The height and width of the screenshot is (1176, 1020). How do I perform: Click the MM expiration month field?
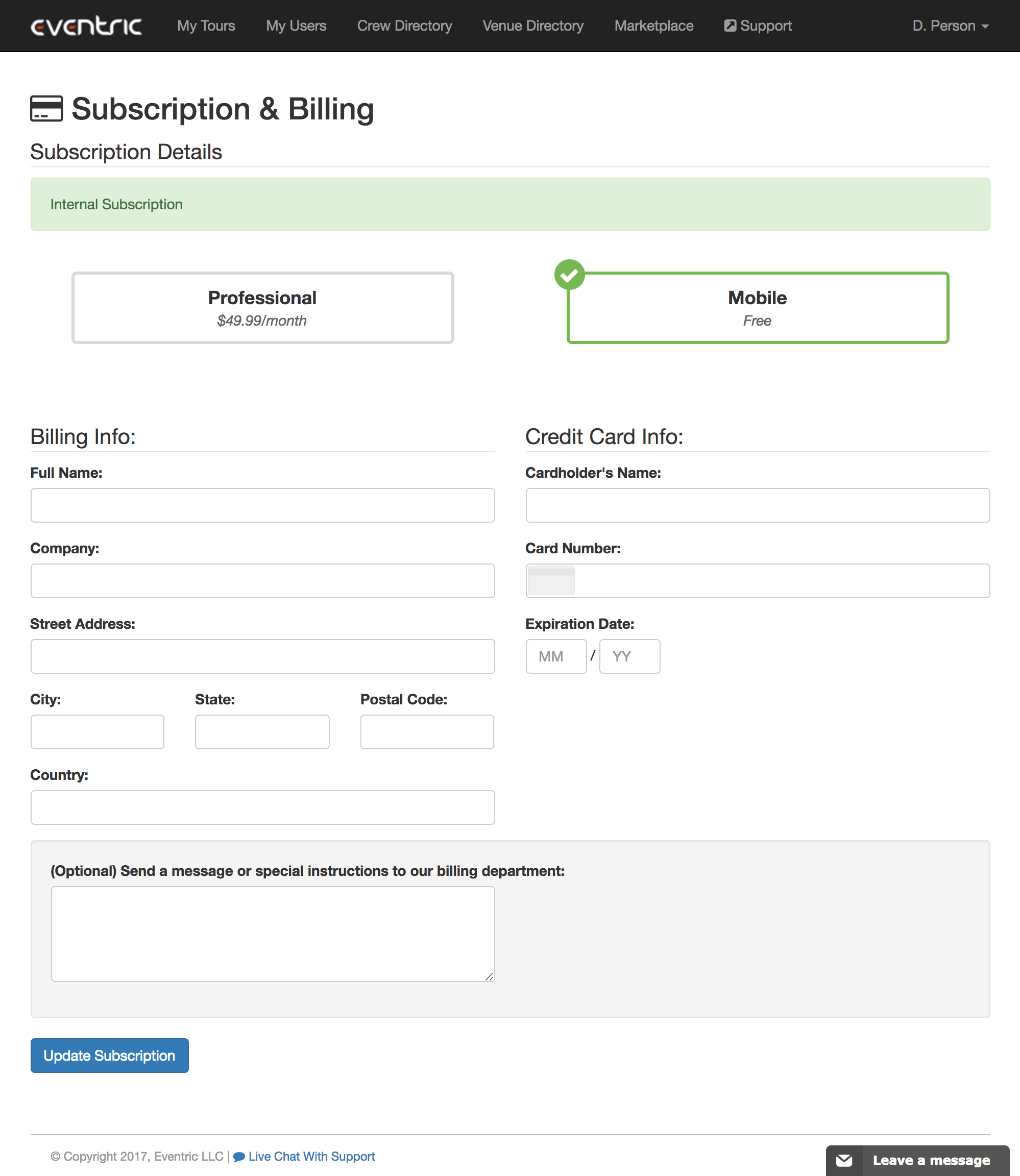[x=555, y=656]
